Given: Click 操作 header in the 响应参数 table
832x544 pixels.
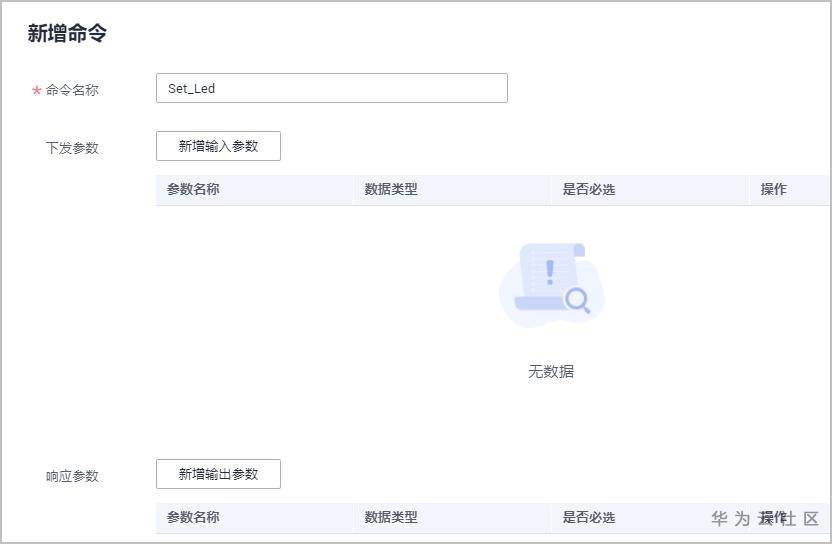Looking at the screenshot, I should click(774, 517).
